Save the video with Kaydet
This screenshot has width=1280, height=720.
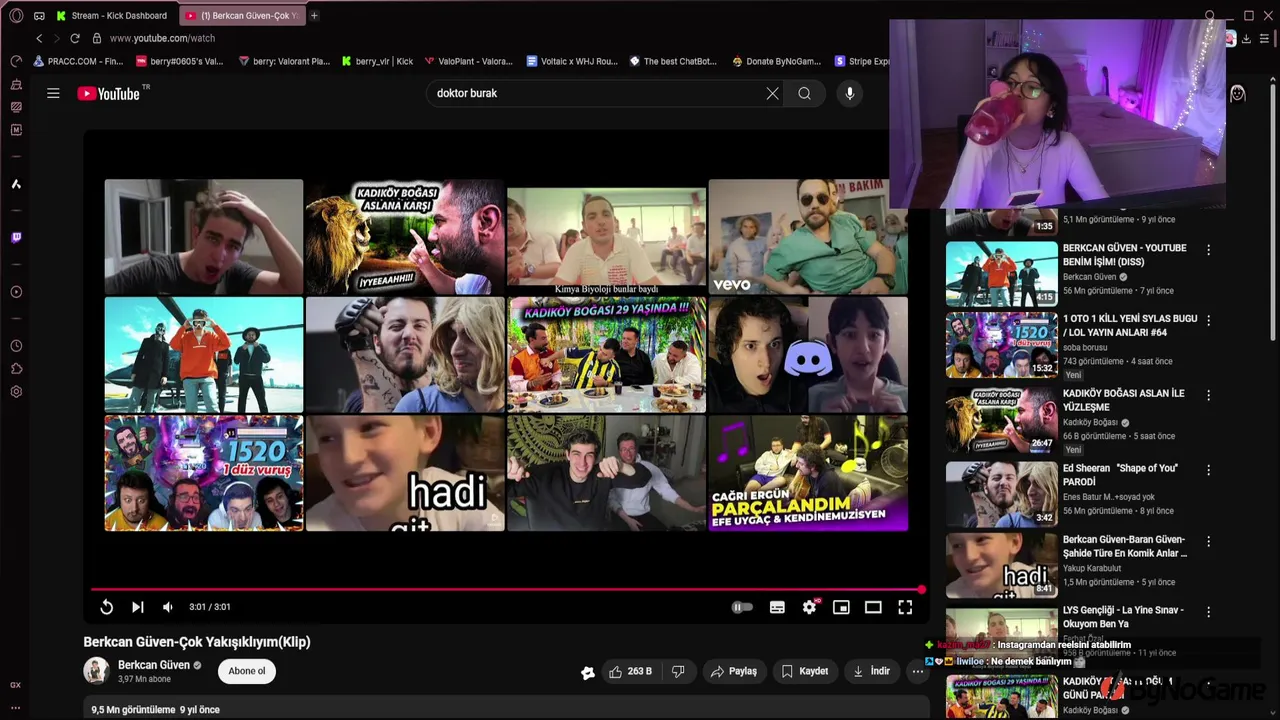[805, 671]
